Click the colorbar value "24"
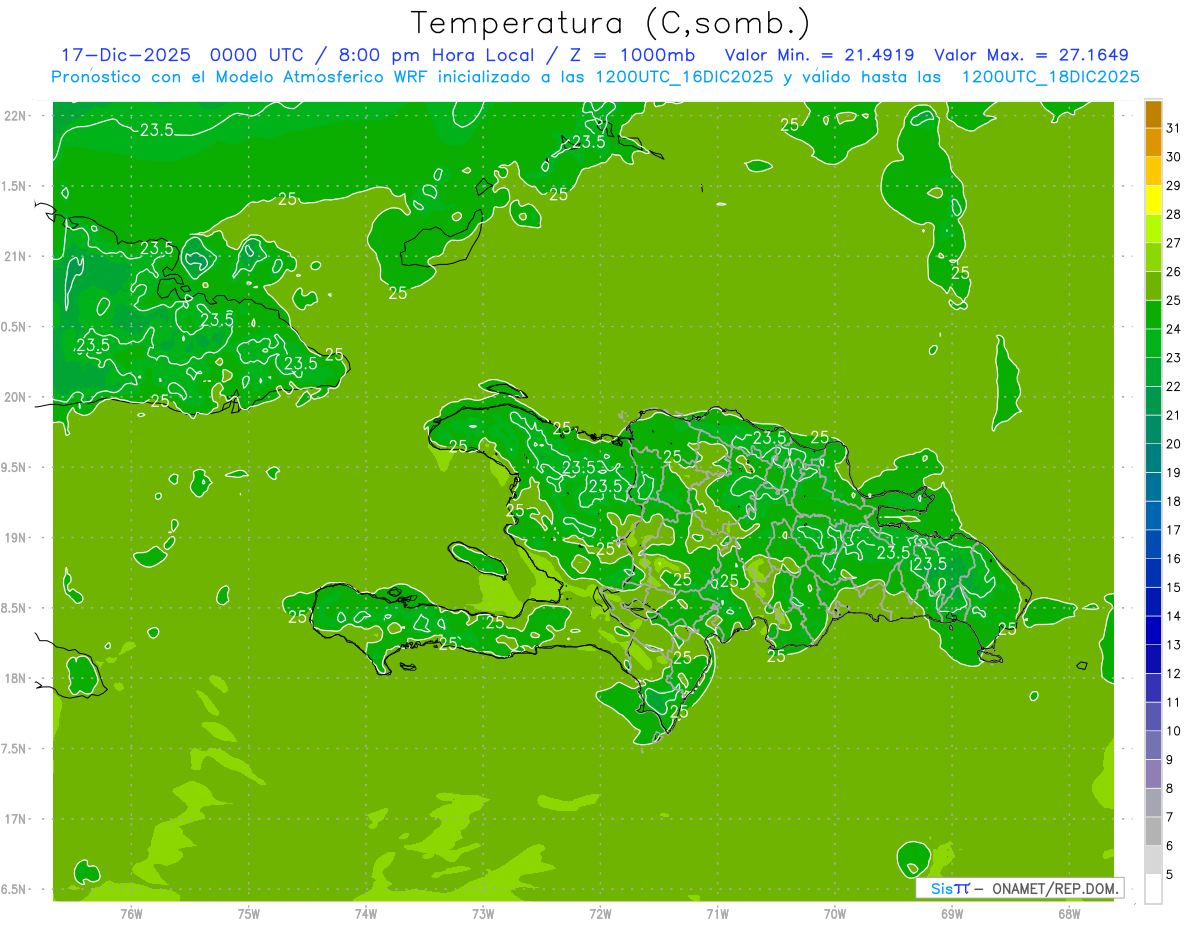 [x=1174, y=329]
